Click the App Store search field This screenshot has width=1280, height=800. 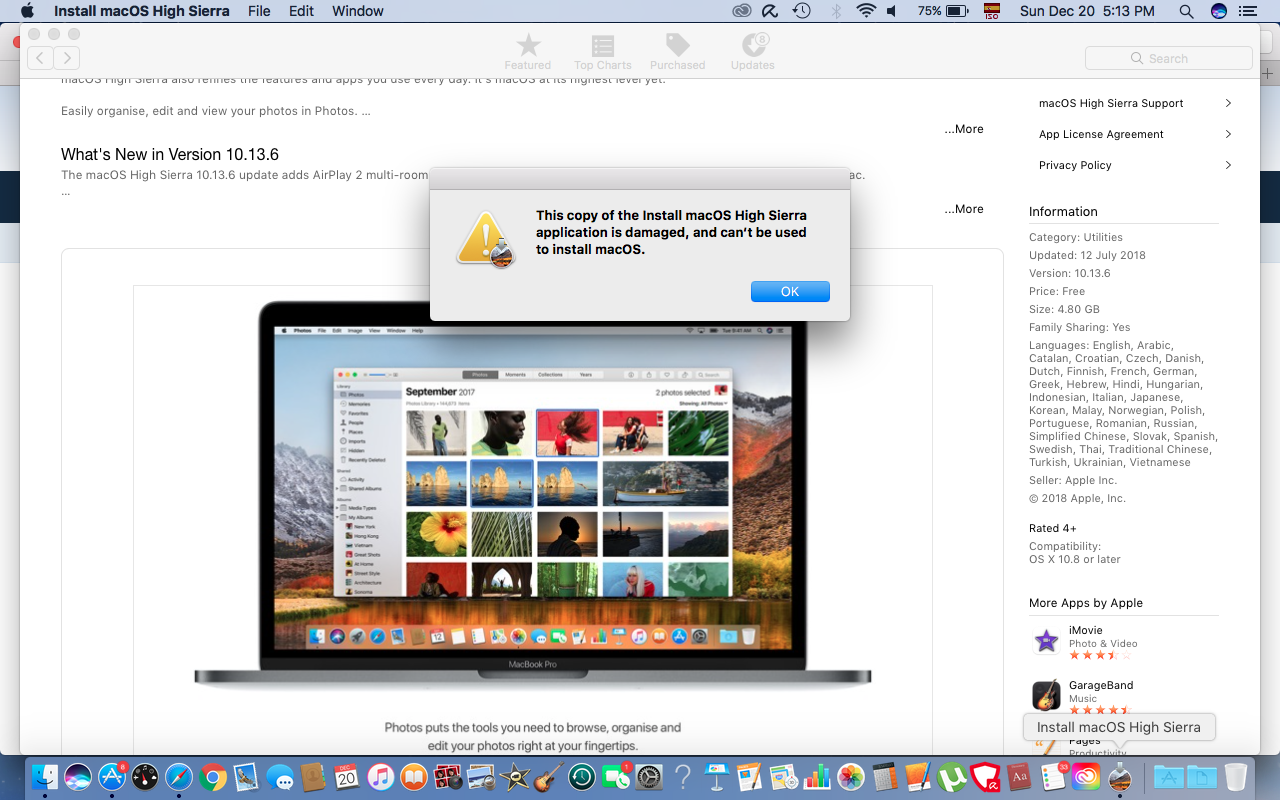click(1168, 58)
